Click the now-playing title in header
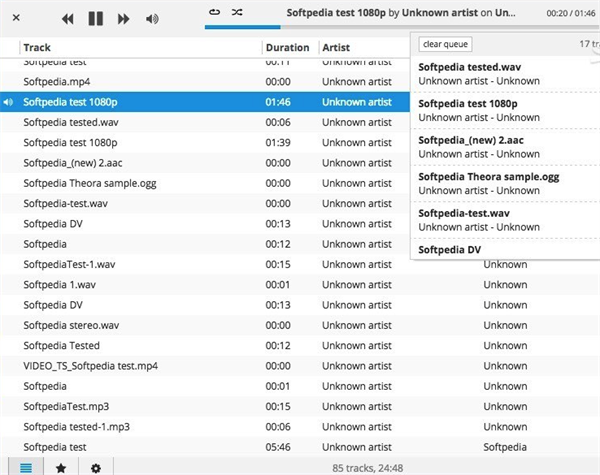Viewport: 600px width, 475px height. (x=401, y=13)
